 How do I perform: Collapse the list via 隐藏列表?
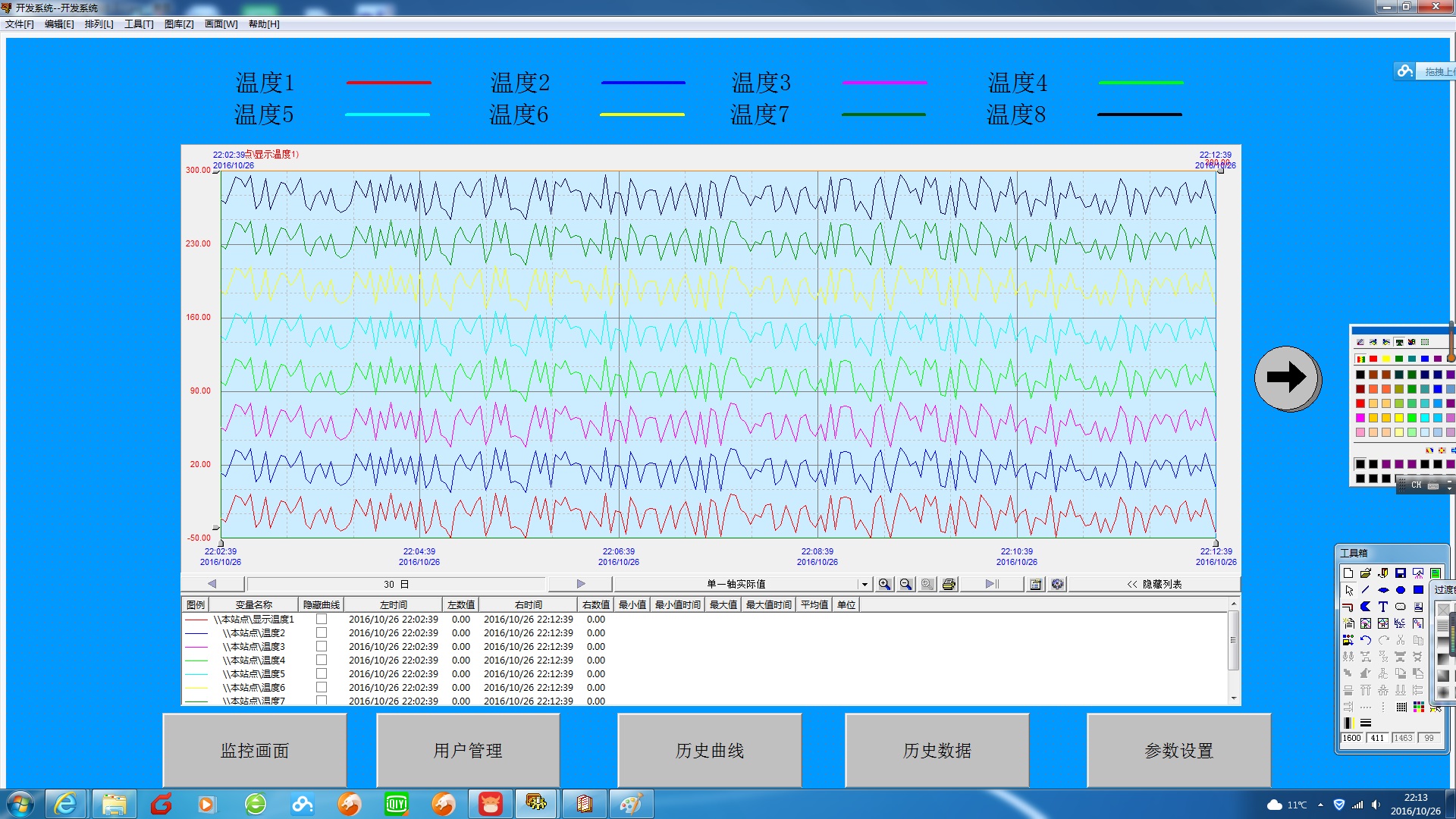pos(1154,584)
